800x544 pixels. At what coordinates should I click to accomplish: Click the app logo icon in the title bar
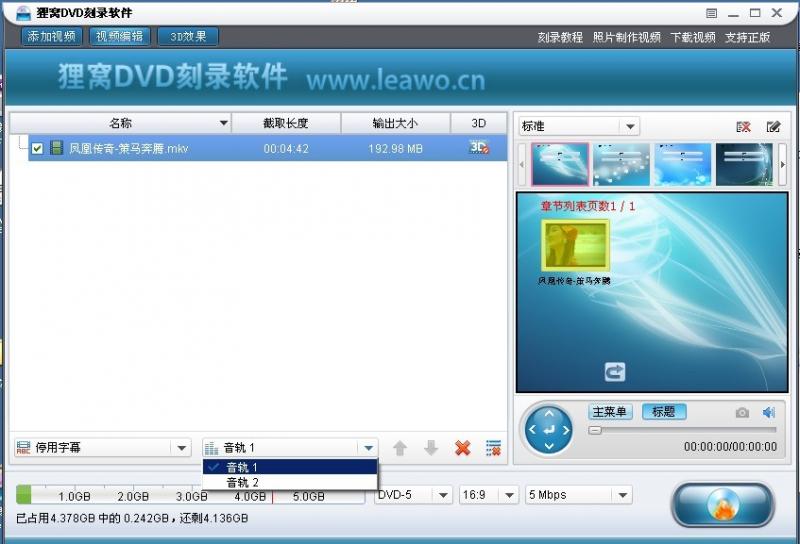(23, 13)
